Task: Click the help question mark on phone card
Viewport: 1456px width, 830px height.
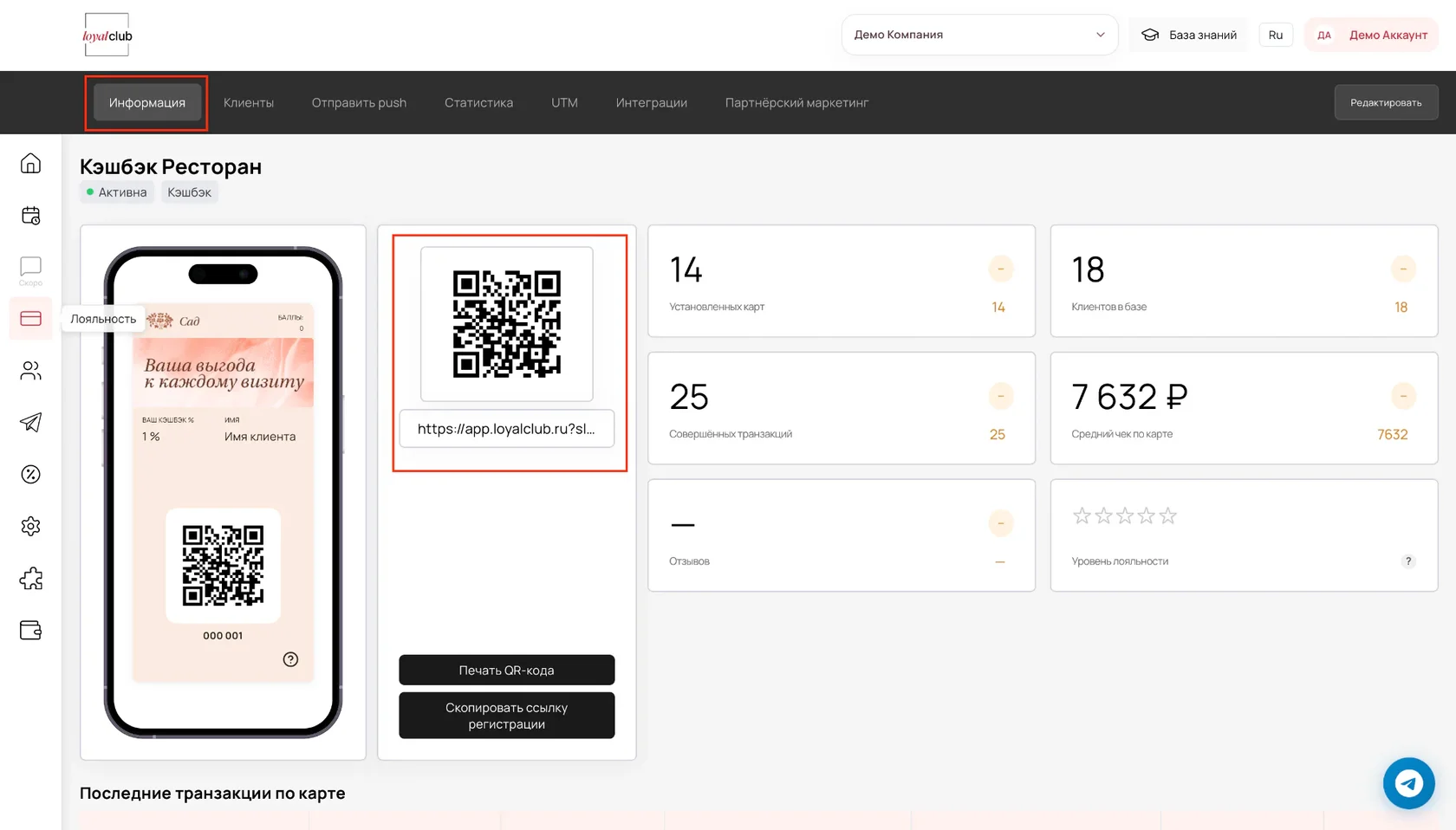Action: pos(290,659)
